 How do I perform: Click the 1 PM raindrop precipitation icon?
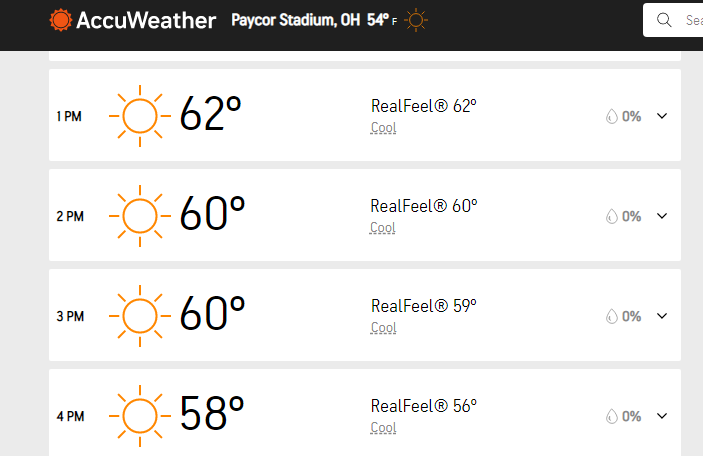point(612,116)
